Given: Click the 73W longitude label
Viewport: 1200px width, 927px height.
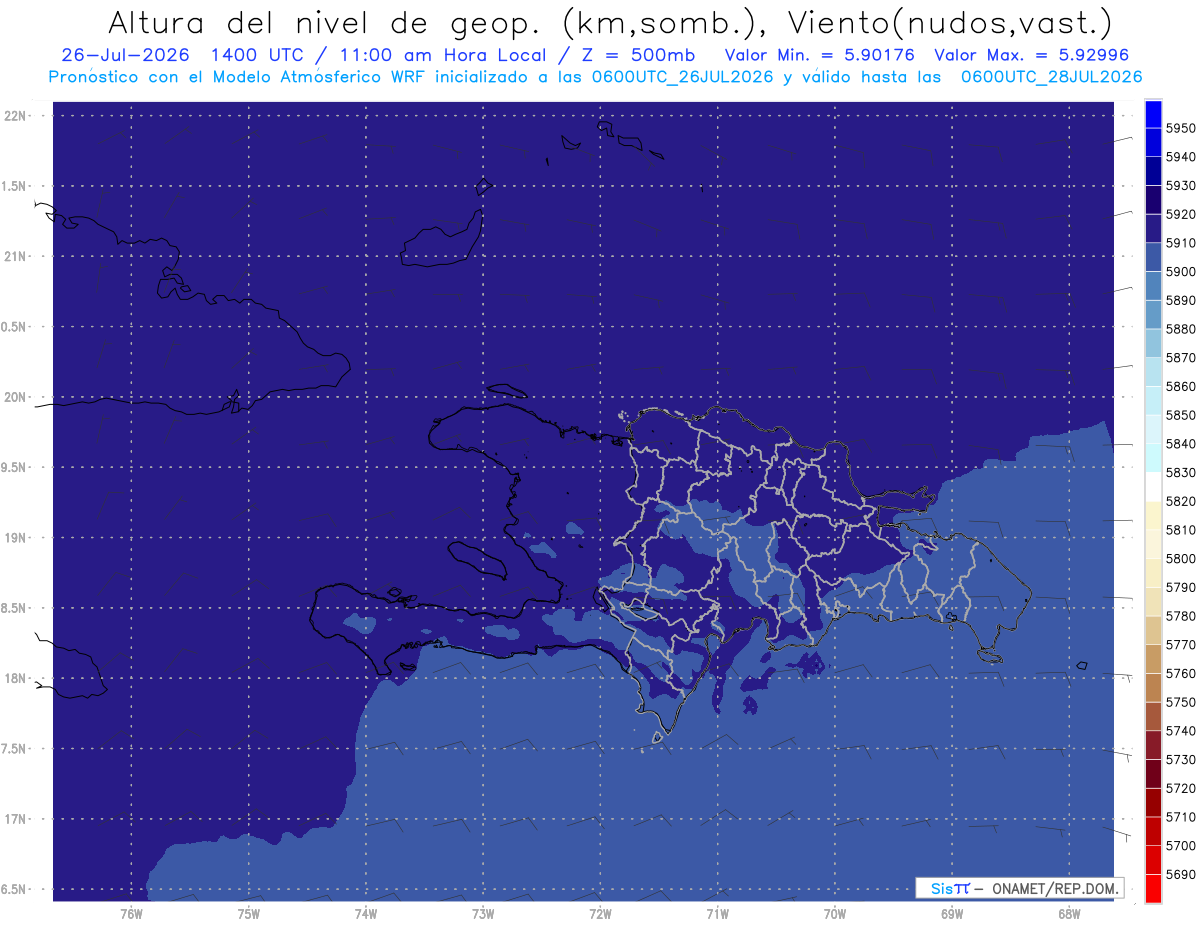Looking at the screenshot, I should [x=483, y=913].
